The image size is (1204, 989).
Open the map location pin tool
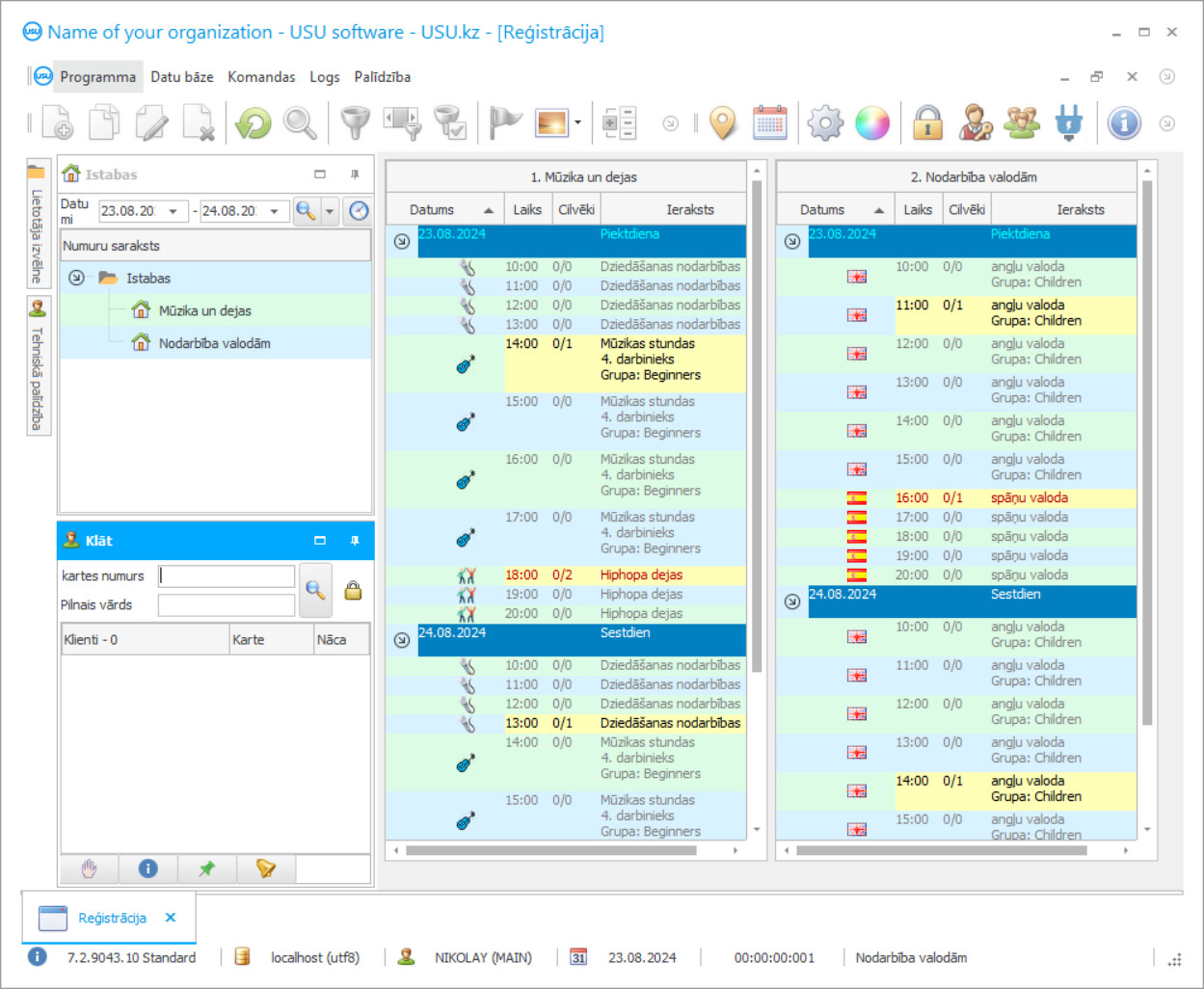722,123
